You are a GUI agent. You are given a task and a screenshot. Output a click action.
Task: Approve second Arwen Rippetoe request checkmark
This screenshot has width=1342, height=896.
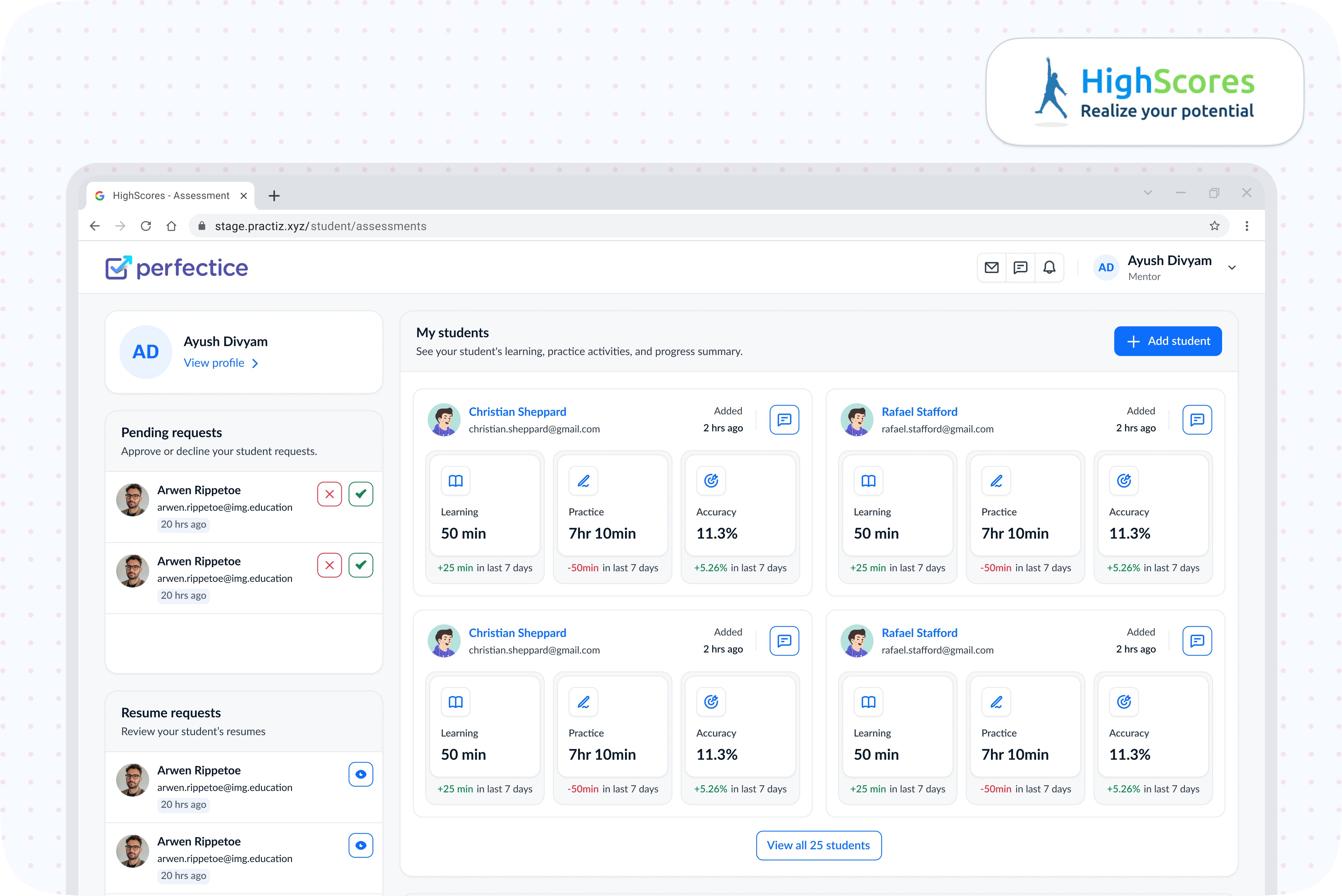[360, 565]
